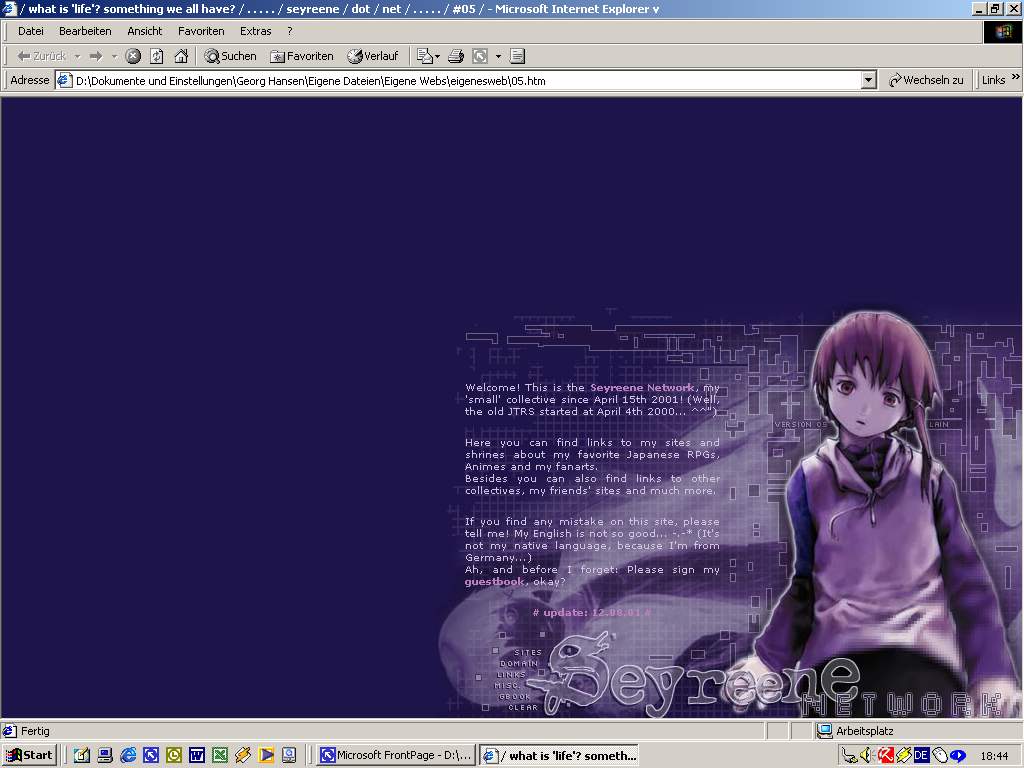This screenshot has height=768, width=1024.
Task: Launch Internet Explorer from Quick Launch
Action: [128, 755]
